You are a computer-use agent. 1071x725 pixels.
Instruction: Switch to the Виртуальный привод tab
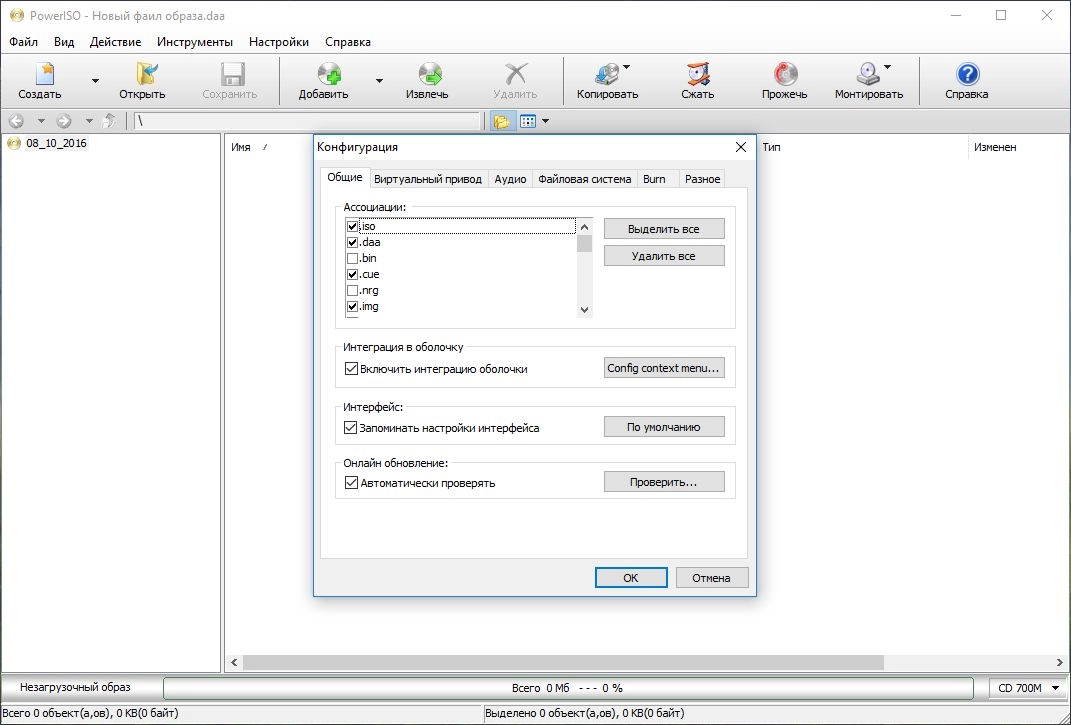428,179
